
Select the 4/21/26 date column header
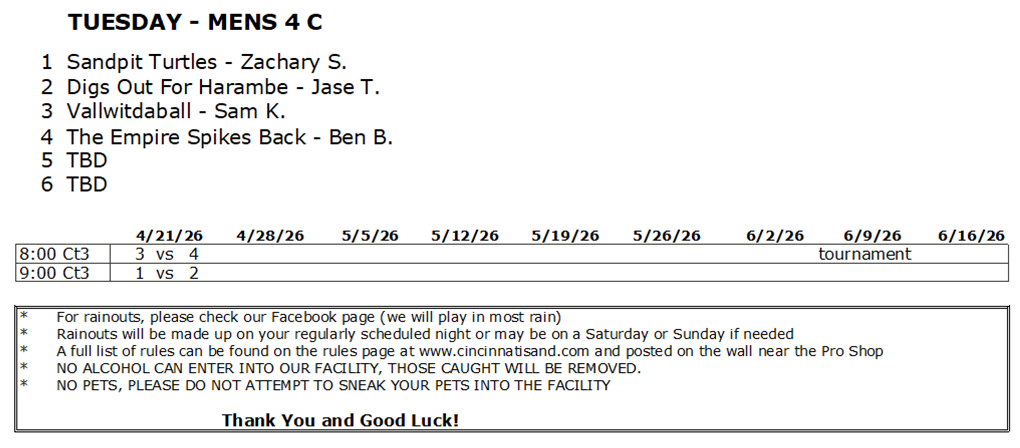[168, 236]
